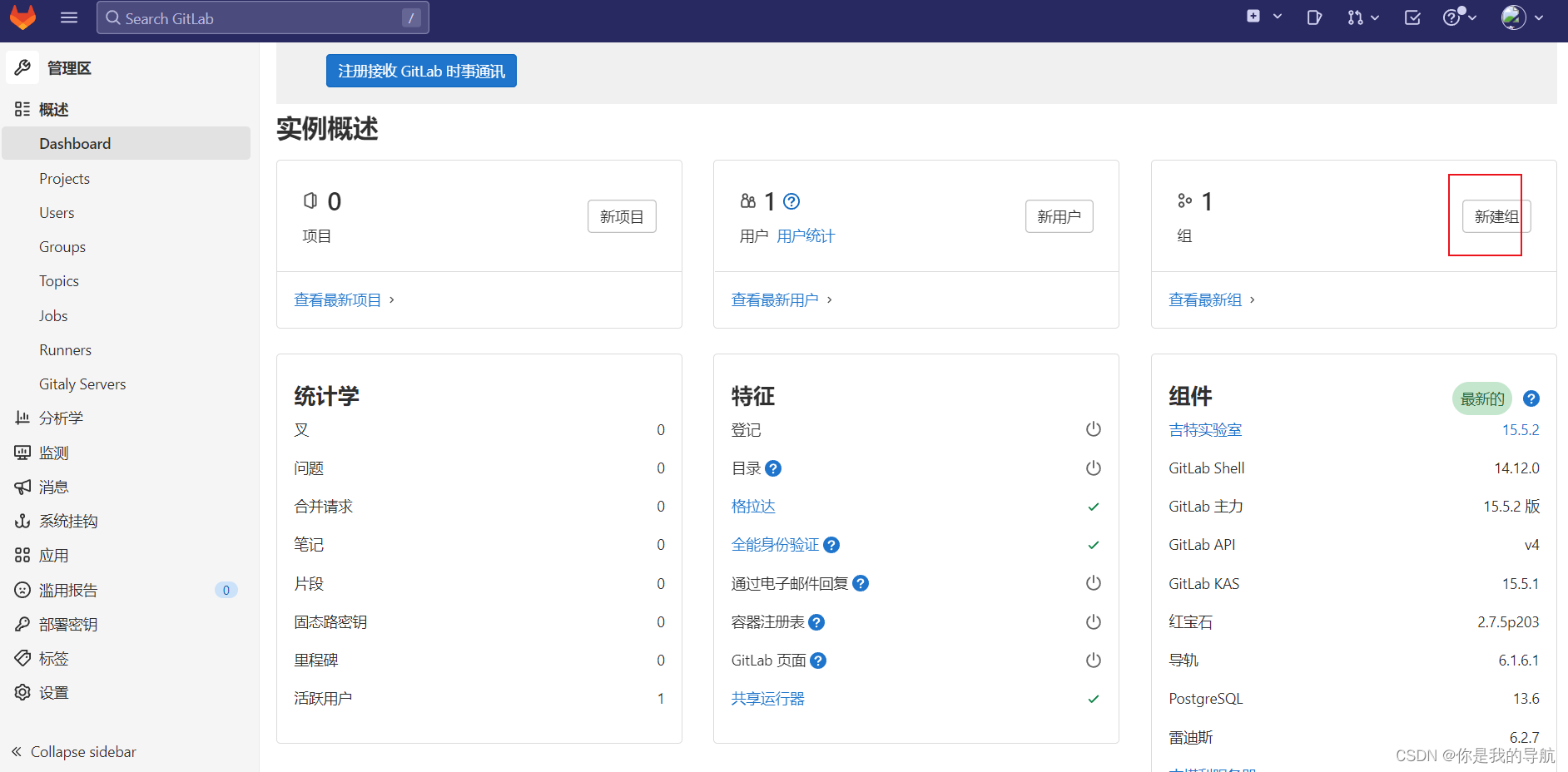The height and width of the screenshot is (772, 1568).
Task: Open Groups in the sidebar
Action: point(62,246)
